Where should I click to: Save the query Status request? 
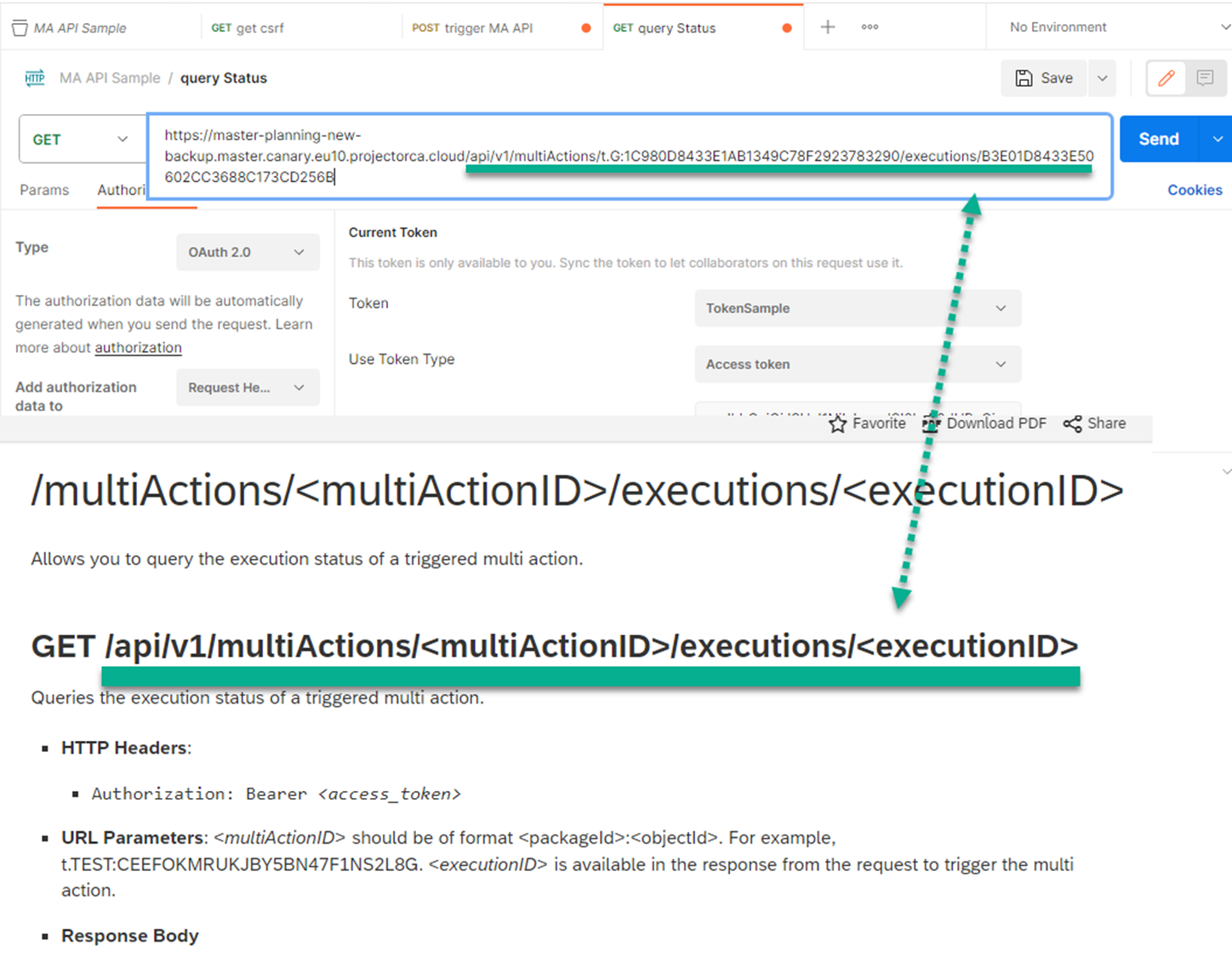1044,78
